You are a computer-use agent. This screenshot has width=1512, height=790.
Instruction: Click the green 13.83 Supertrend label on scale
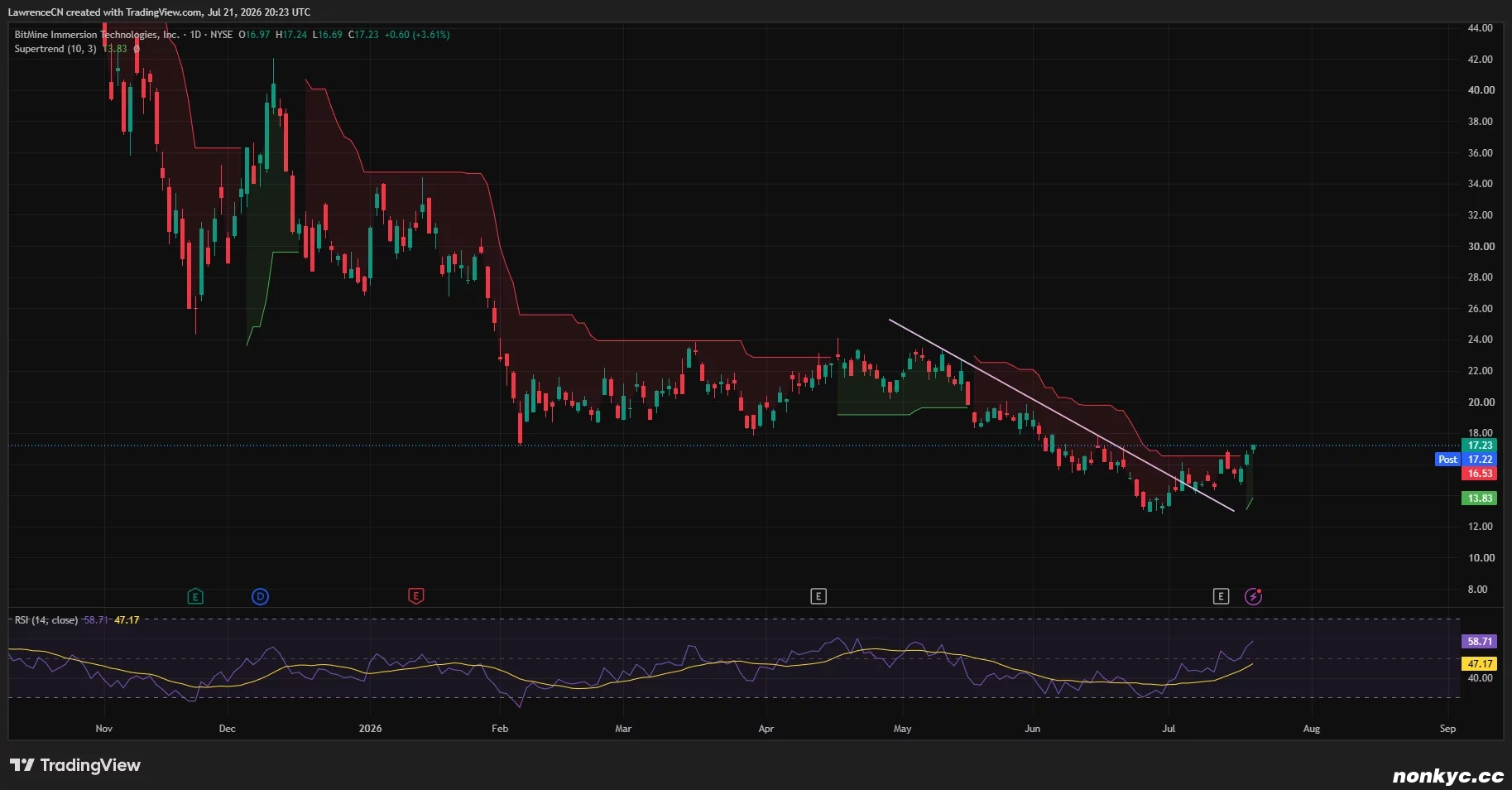[1480, 499]
